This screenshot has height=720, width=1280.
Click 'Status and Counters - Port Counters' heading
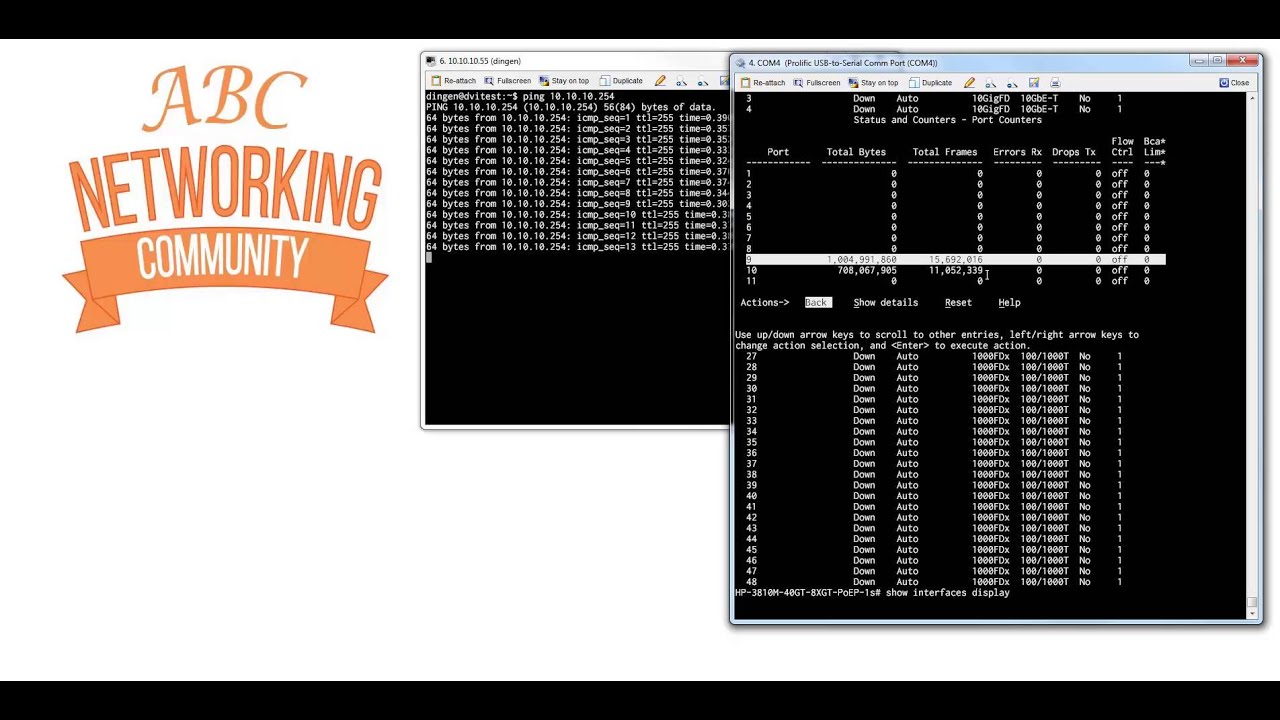point(947,120)
